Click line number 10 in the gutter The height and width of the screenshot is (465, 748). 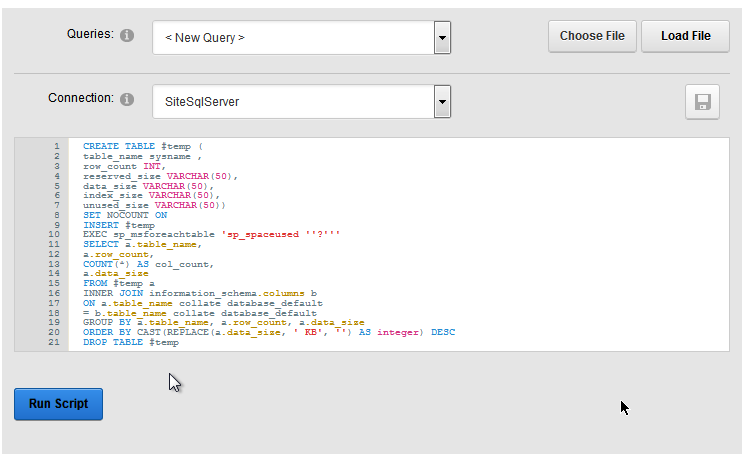(54, 235)
